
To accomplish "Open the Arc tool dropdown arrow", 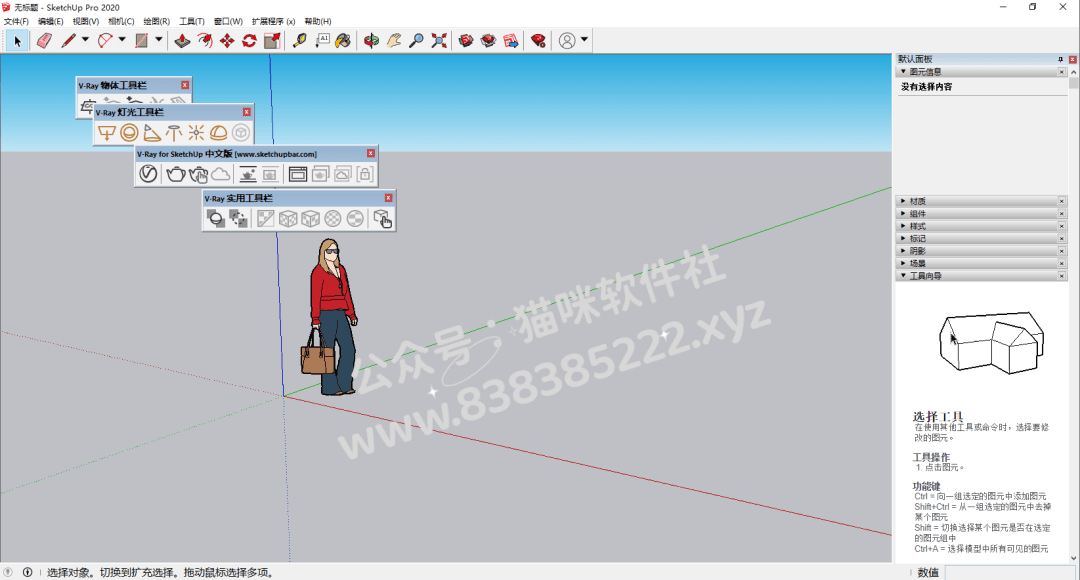I will point(122,40).
